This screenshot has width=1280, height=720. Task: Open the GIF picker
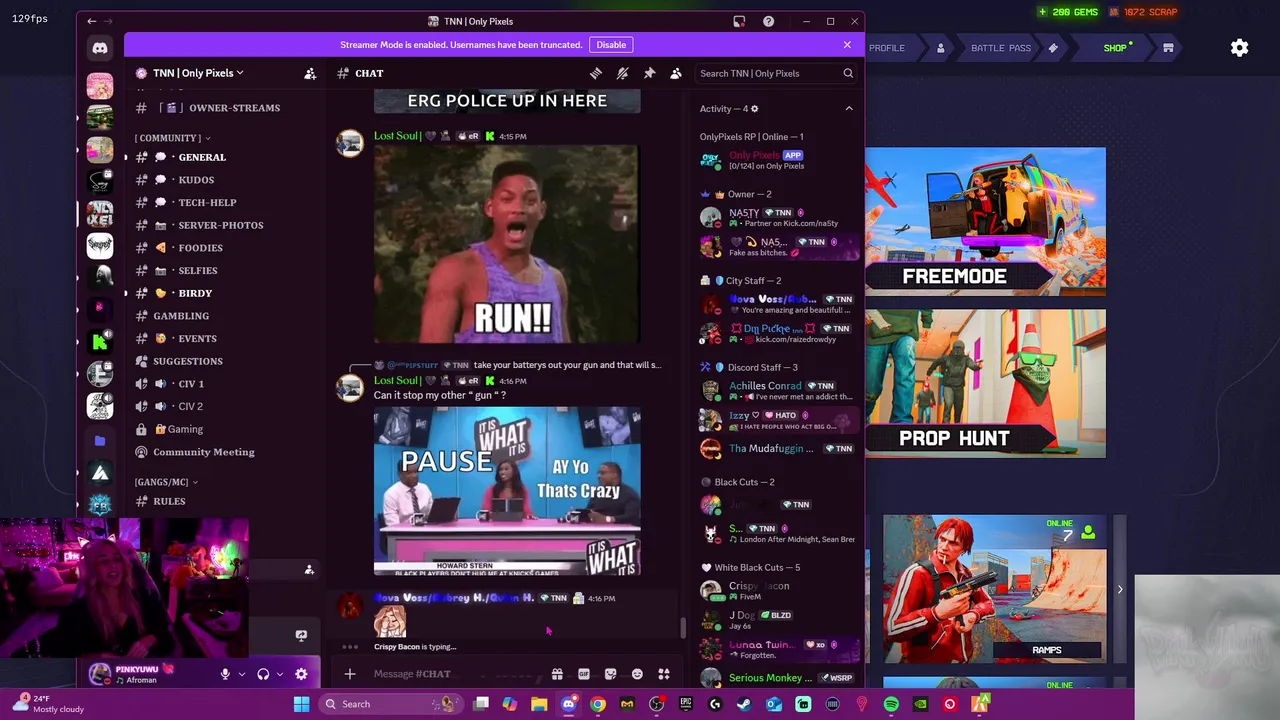click(x=584, y=674)
